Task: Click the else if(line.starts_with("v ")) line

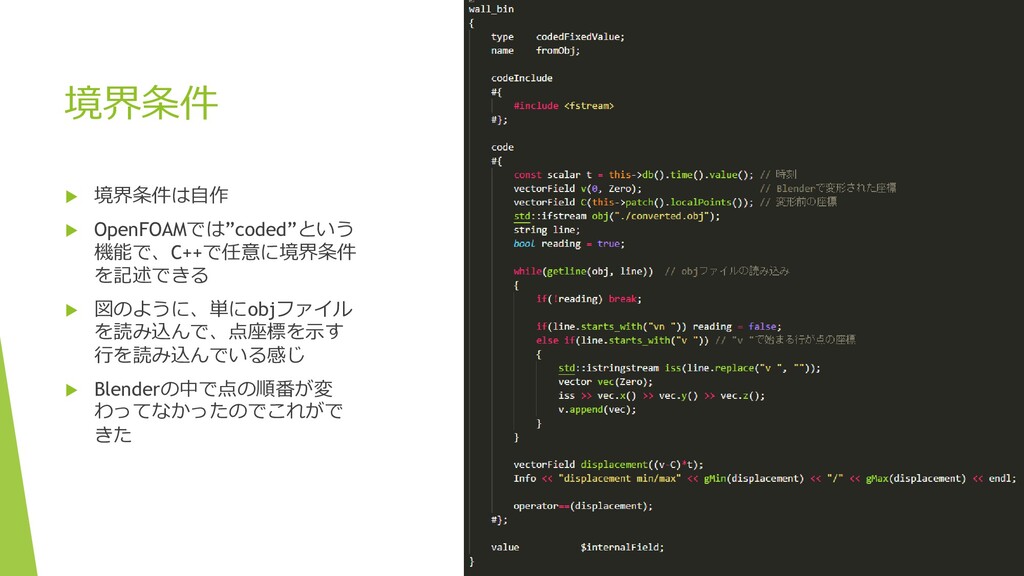Action: pos(622,340)
